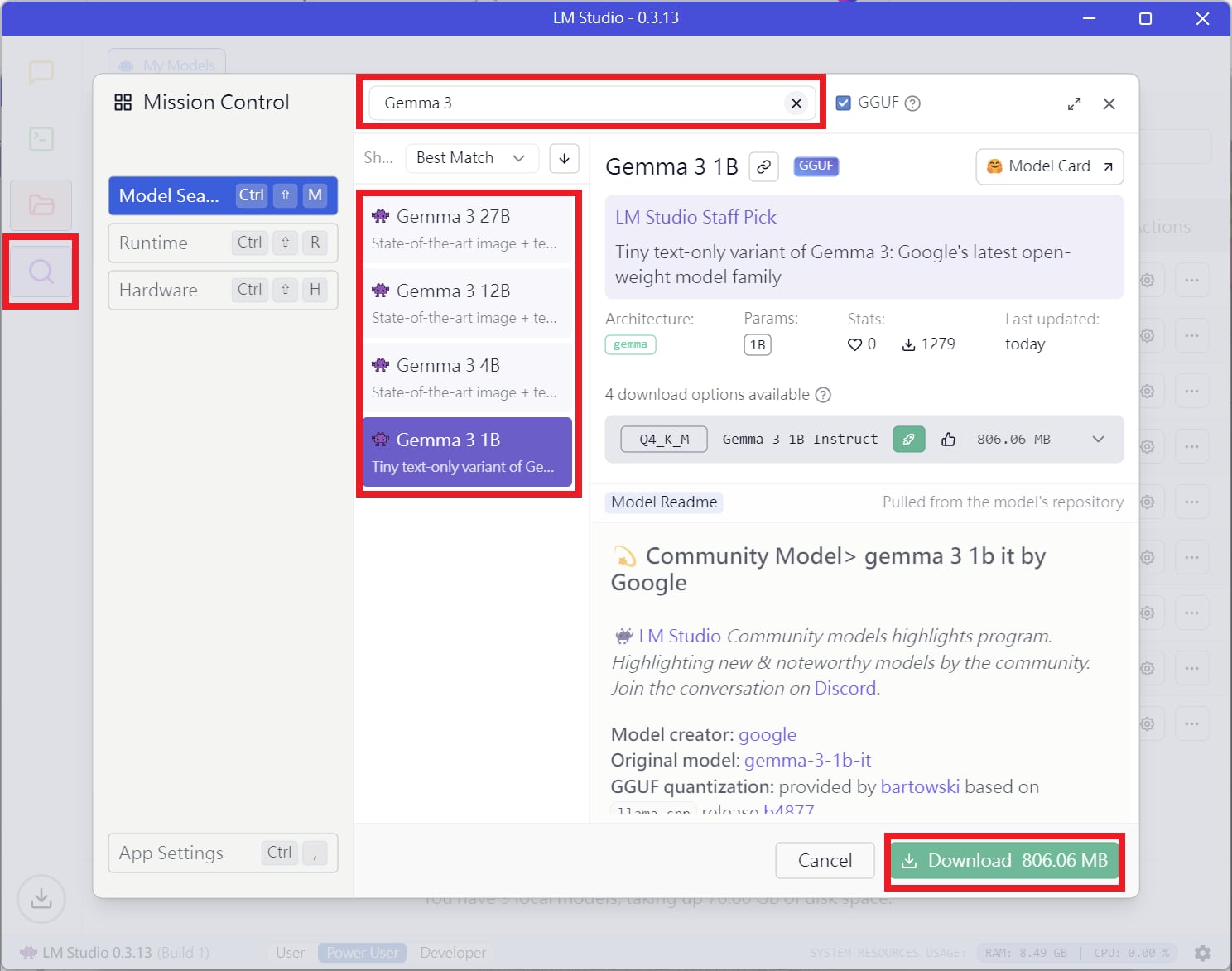
Task: Toggle the GGUF checkbox
Action: pos(844,103)
